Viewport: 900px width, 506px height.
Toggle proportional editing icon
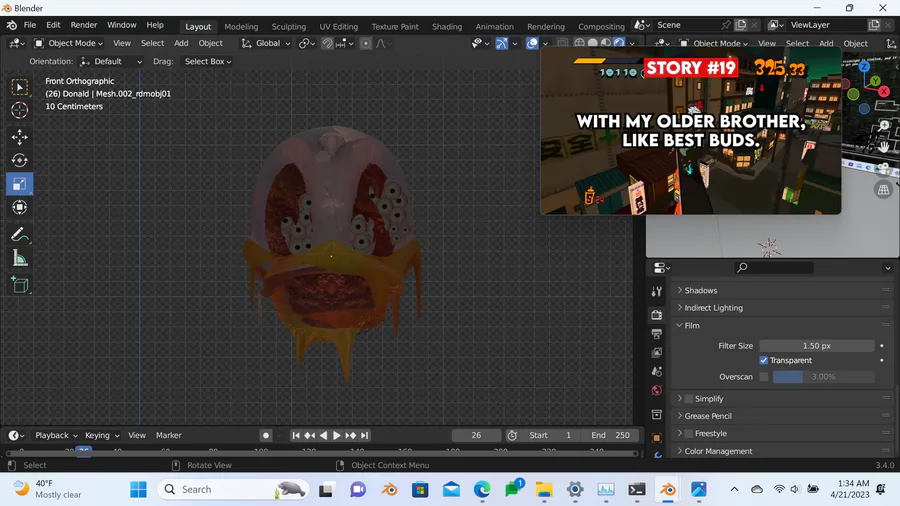pos(366,44)
